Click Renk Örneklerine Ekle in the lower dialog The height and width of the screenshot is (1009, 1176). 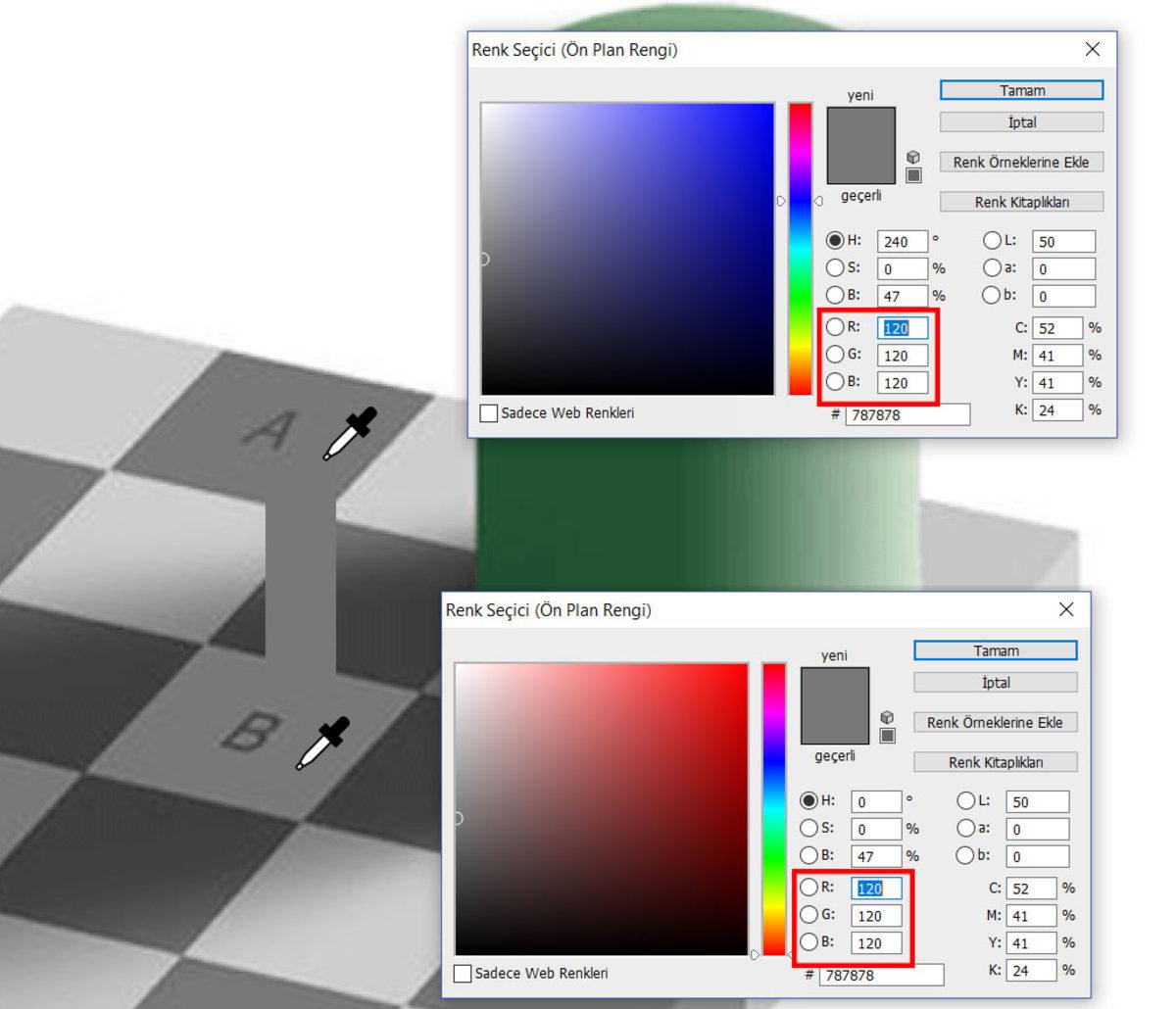pyautogui.click(x=995, y=722)
